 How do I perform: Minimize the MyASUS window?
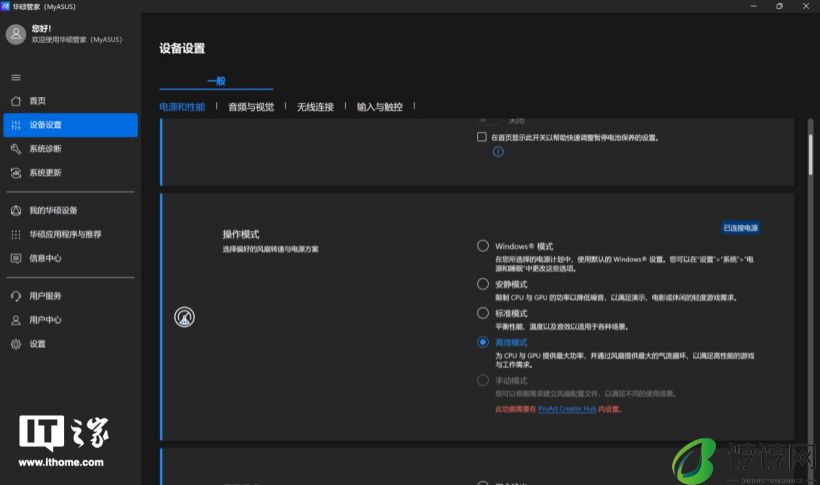click(x=754, y=6)
